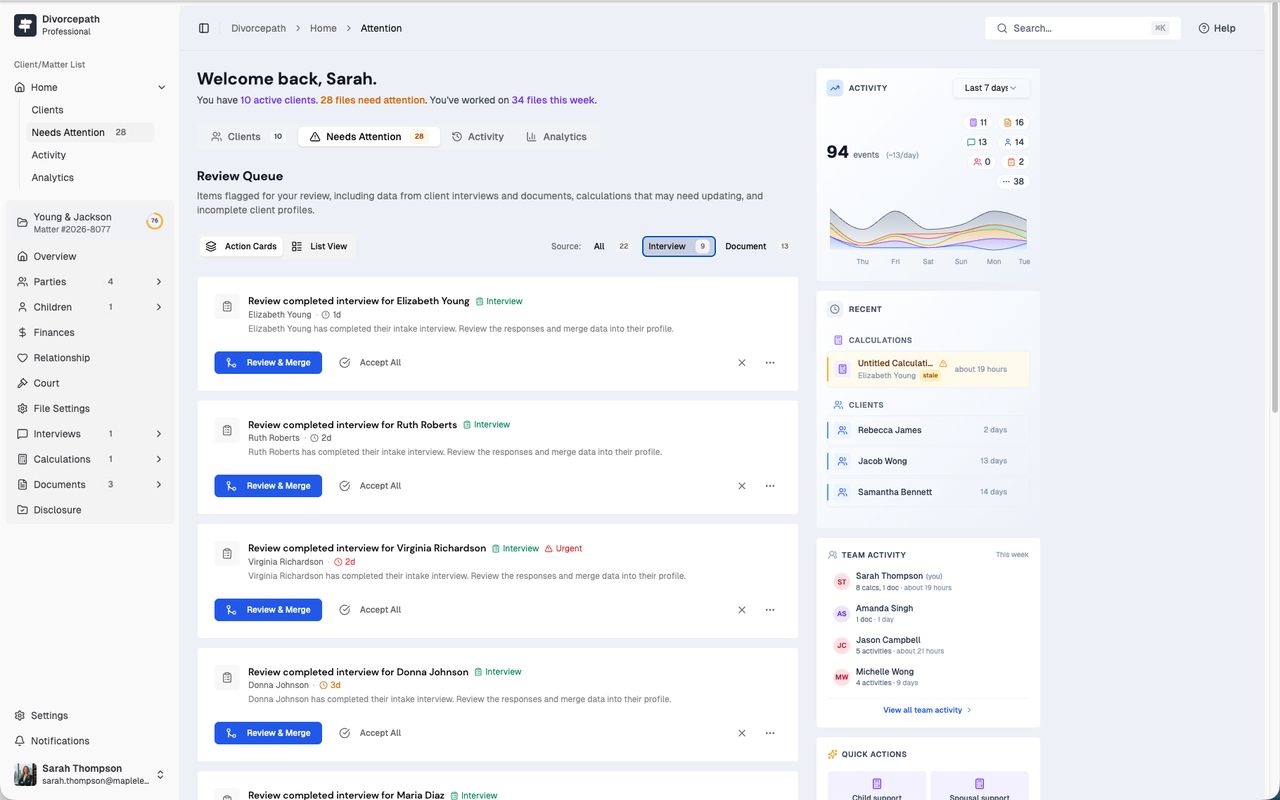Viewport: 1280px width, 800px height.
Task: Click the File Settings gear icon
Action: coord(23,409)
